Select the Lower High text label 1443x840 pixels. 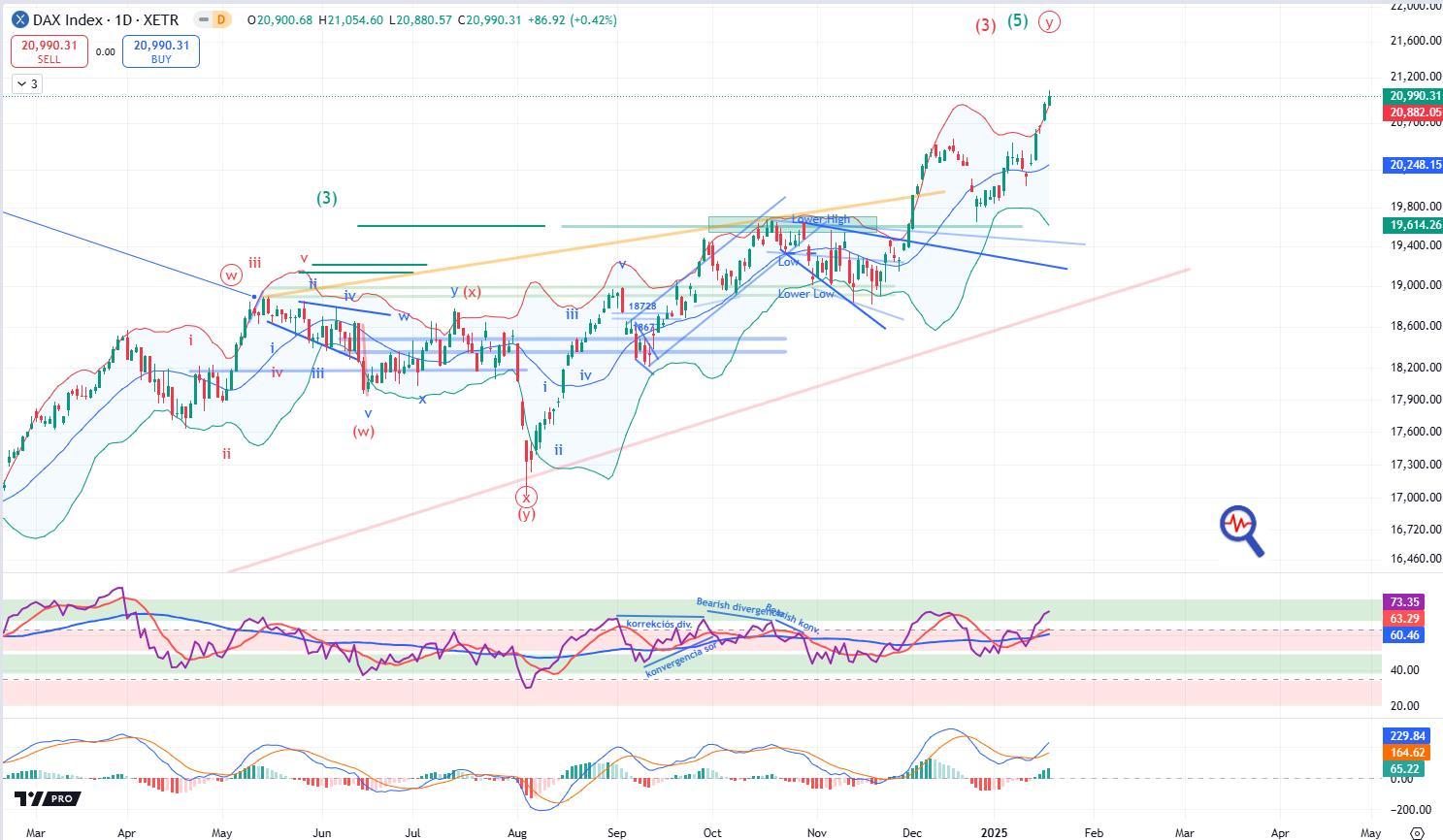(820, 219)
